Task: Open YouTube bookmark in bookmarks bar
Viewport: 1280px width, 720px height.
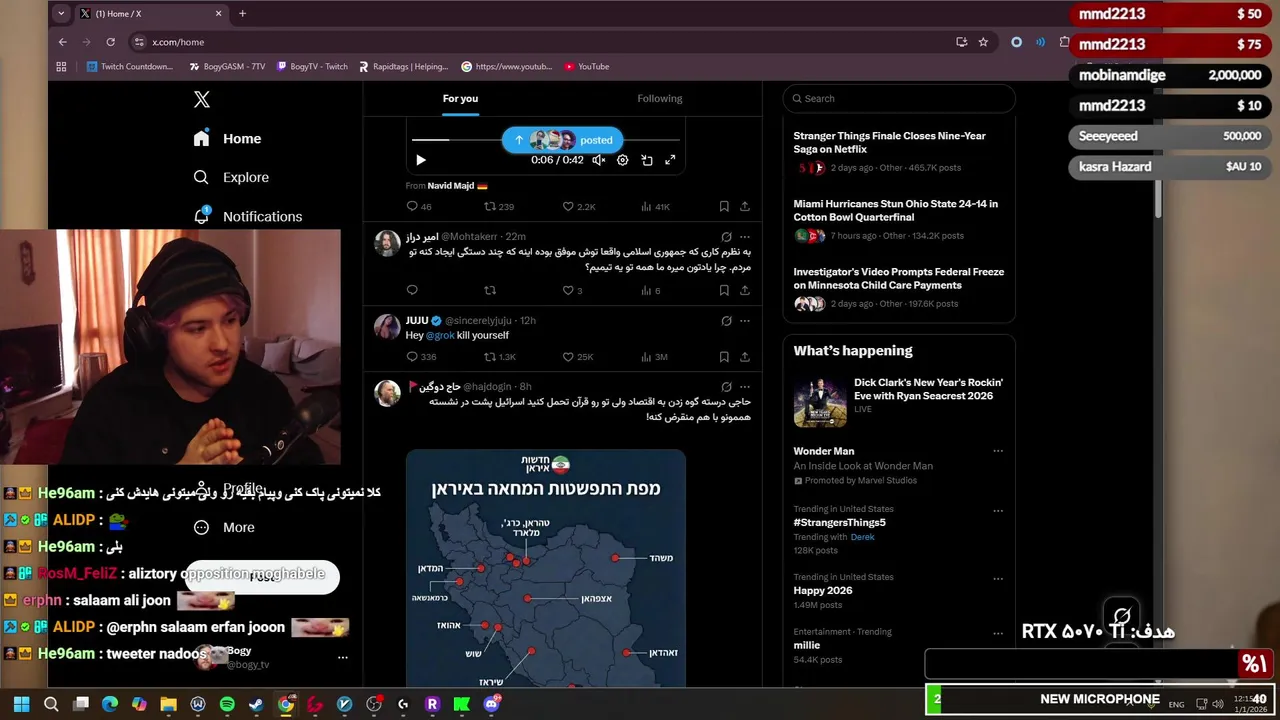Action: (x=586, y=67)
